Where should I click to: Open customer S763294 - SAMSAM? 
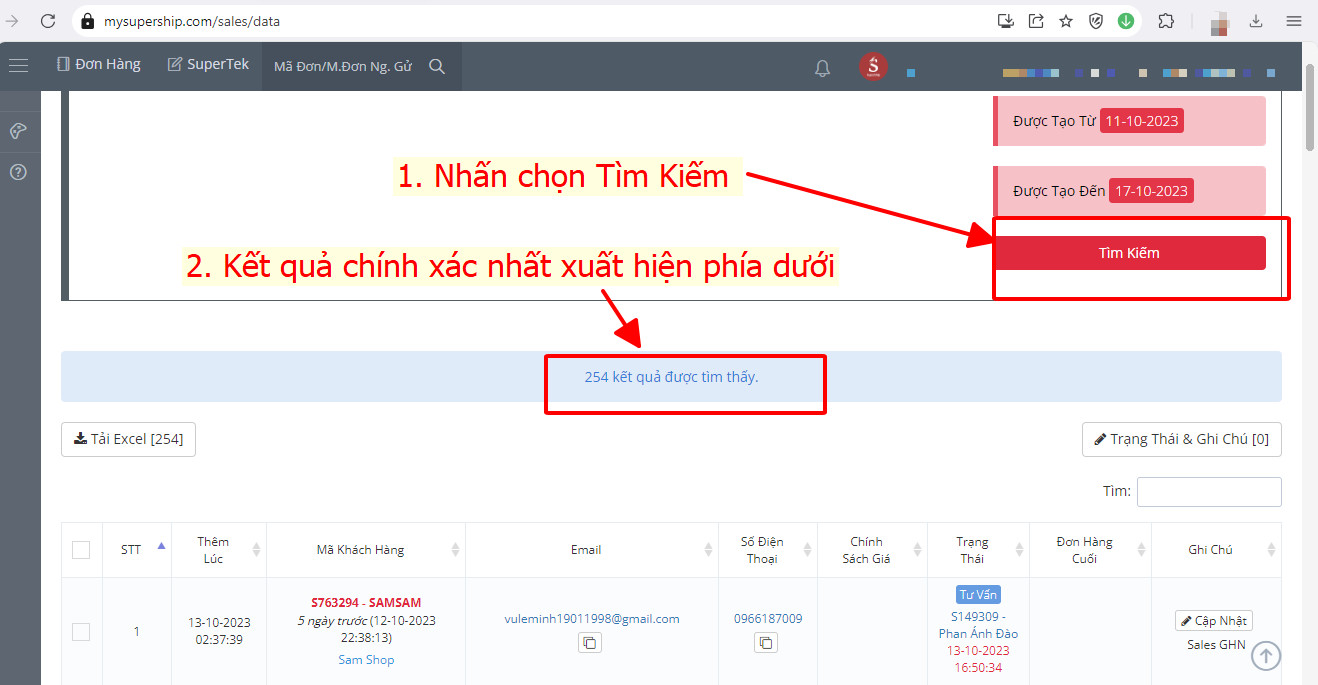click(366, 602)
